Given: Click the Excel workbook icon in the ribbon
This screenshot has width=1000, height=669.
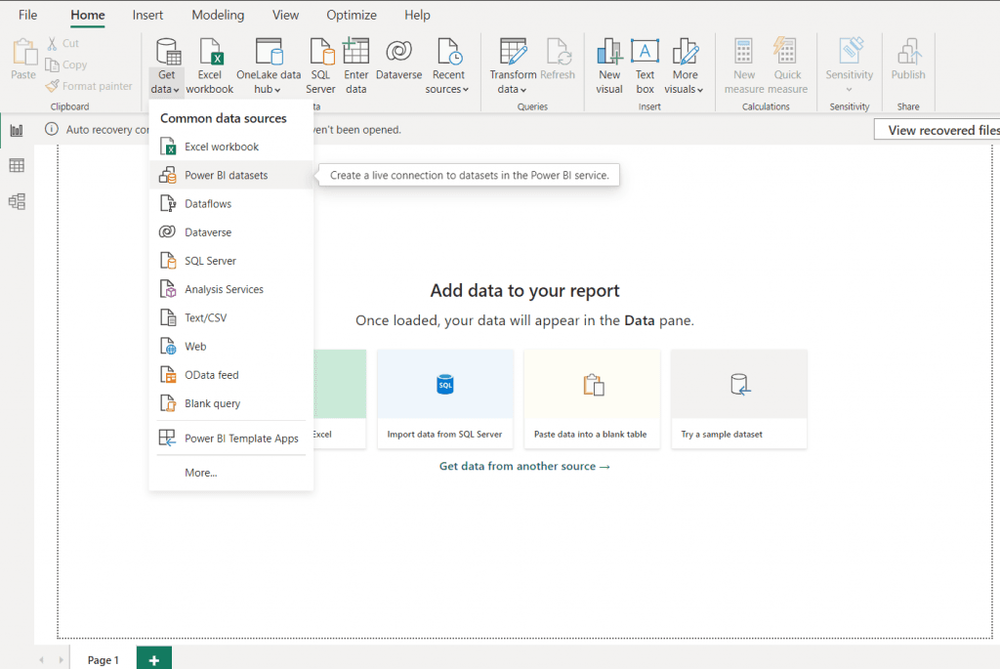Looking at the screenshot, I should [209, 63].
